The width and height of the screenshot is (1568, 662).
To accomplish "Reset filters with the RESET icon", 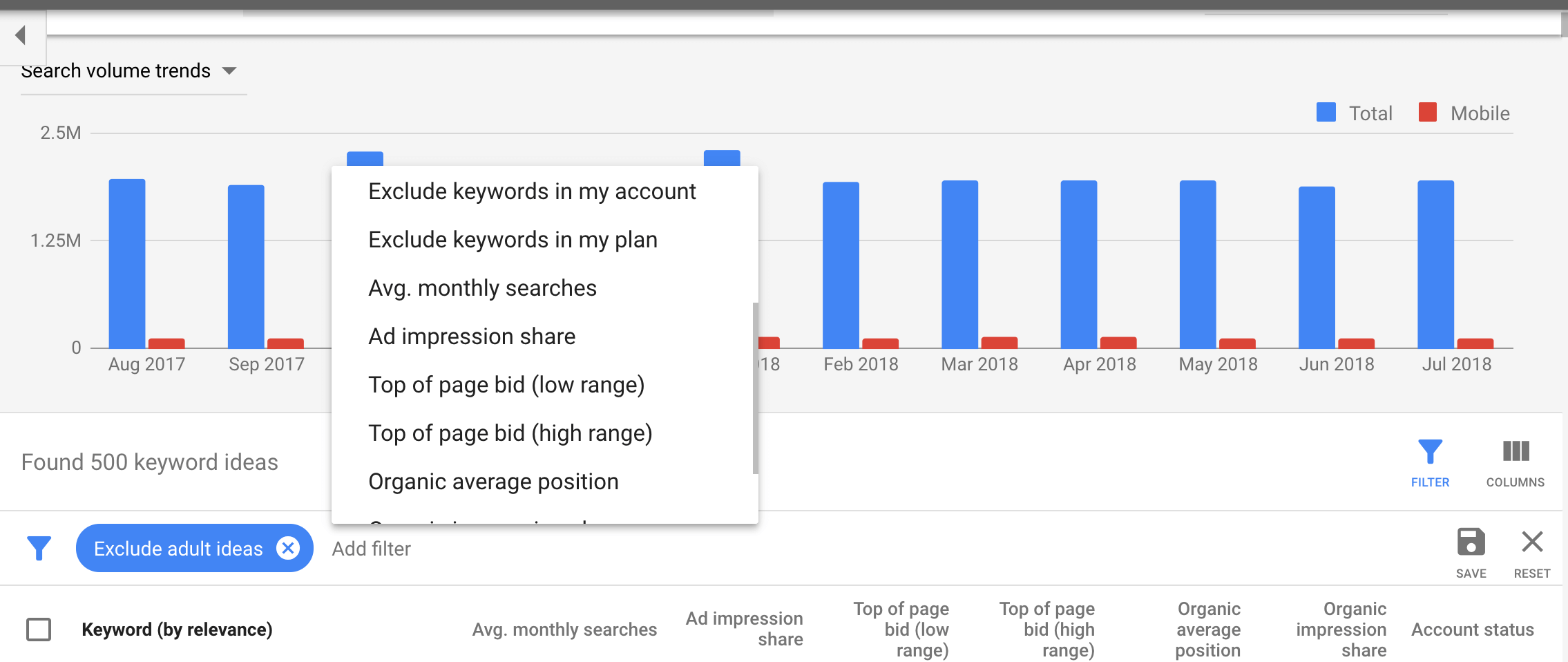I will 1531,542.
